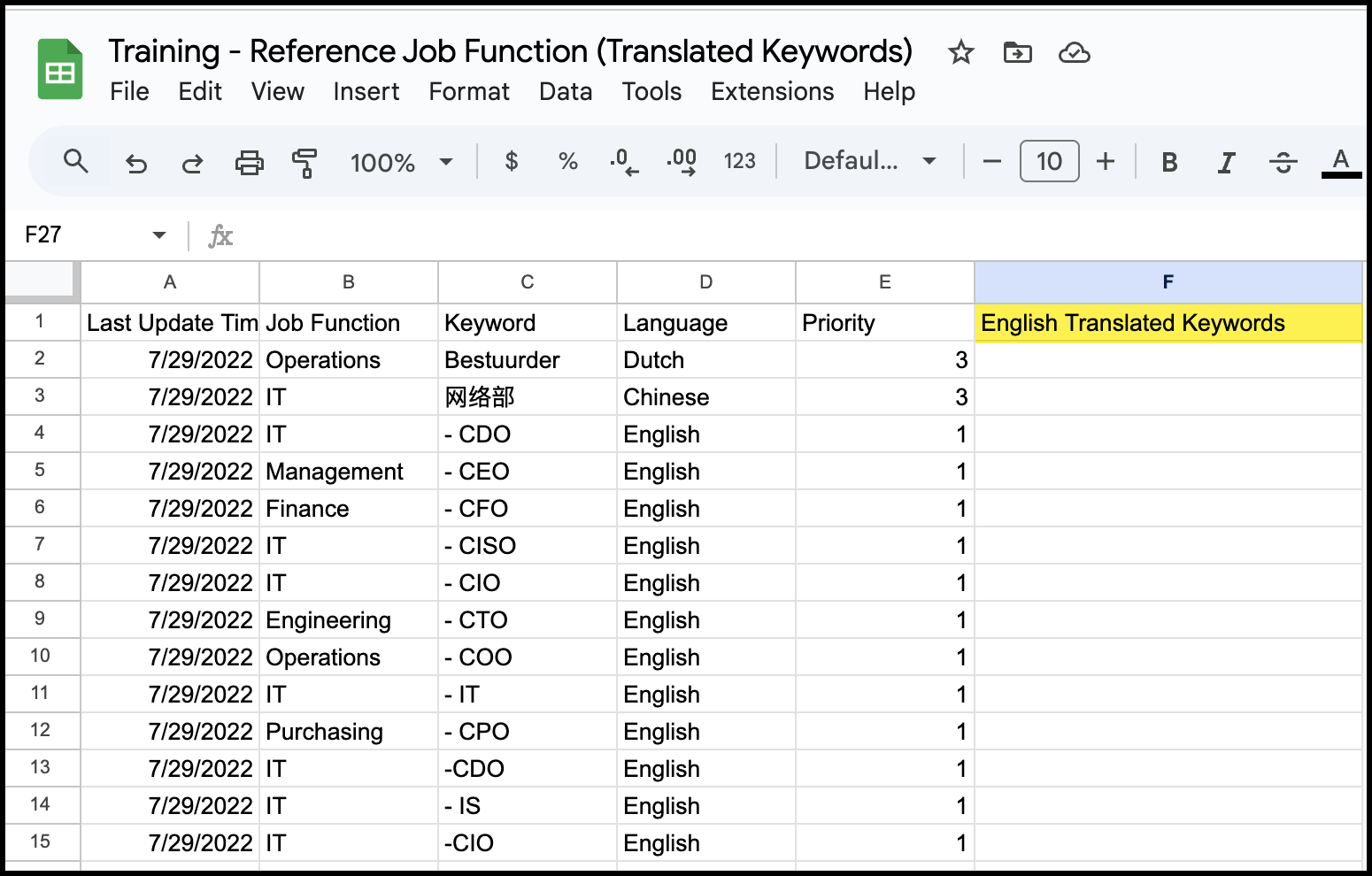Open the Tools menu
This screenshot has height=876, width=1372.
click(x=651, y=92)
